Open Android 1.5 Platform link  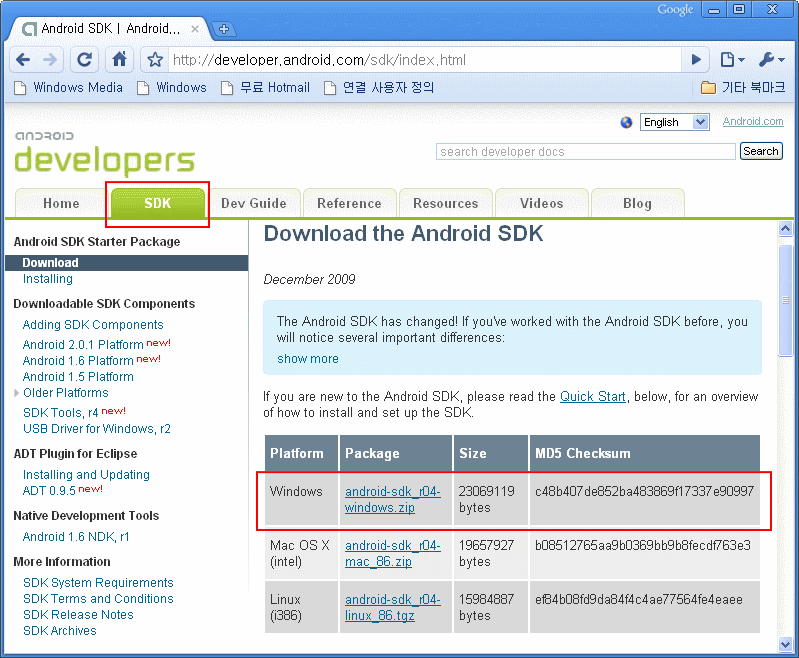[x=78, y=377]
